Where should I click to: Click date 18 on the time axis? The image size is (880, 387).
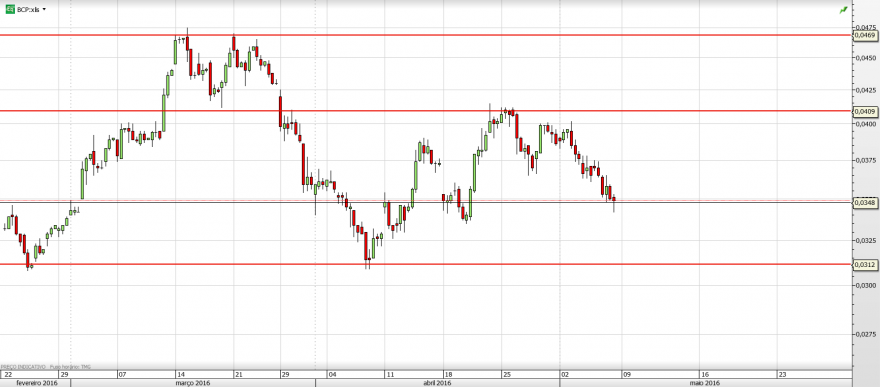tap(447, 374)
